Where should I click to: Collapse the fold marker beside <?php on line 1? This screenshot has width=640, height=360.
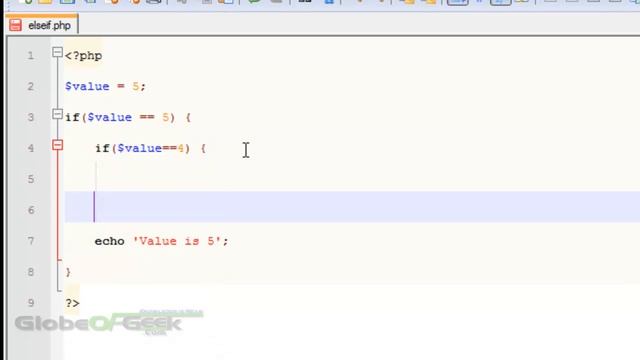58,52
